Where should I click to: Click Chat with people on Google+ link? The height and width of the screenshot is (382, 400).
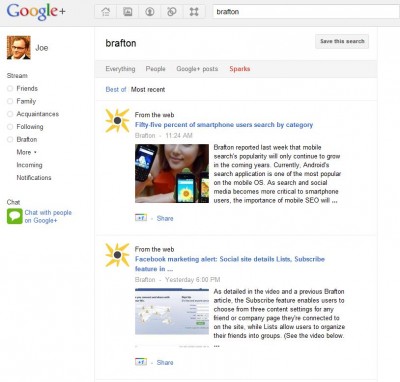(48, 216)
